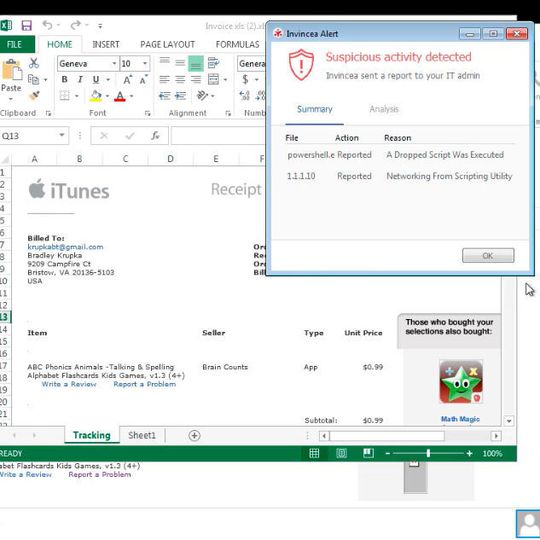This screenshot has width=540, height=540.
Task: Switch to the HOME ribbon tab
Action: pyautogui.click(x=60, y=44)
